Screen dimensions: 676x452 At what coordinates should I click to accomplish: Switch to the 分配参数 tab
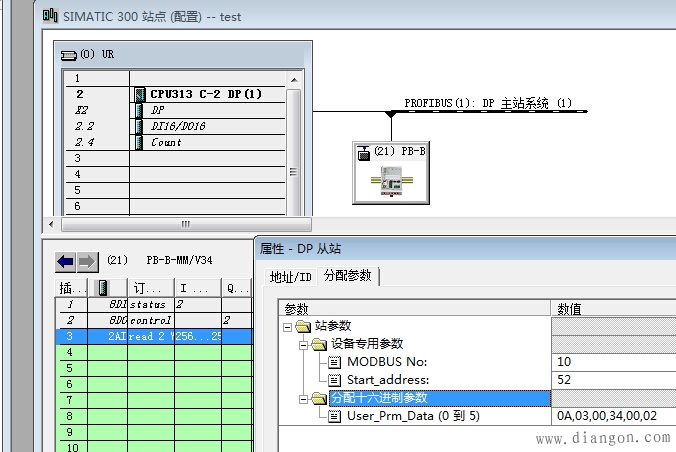347,275
